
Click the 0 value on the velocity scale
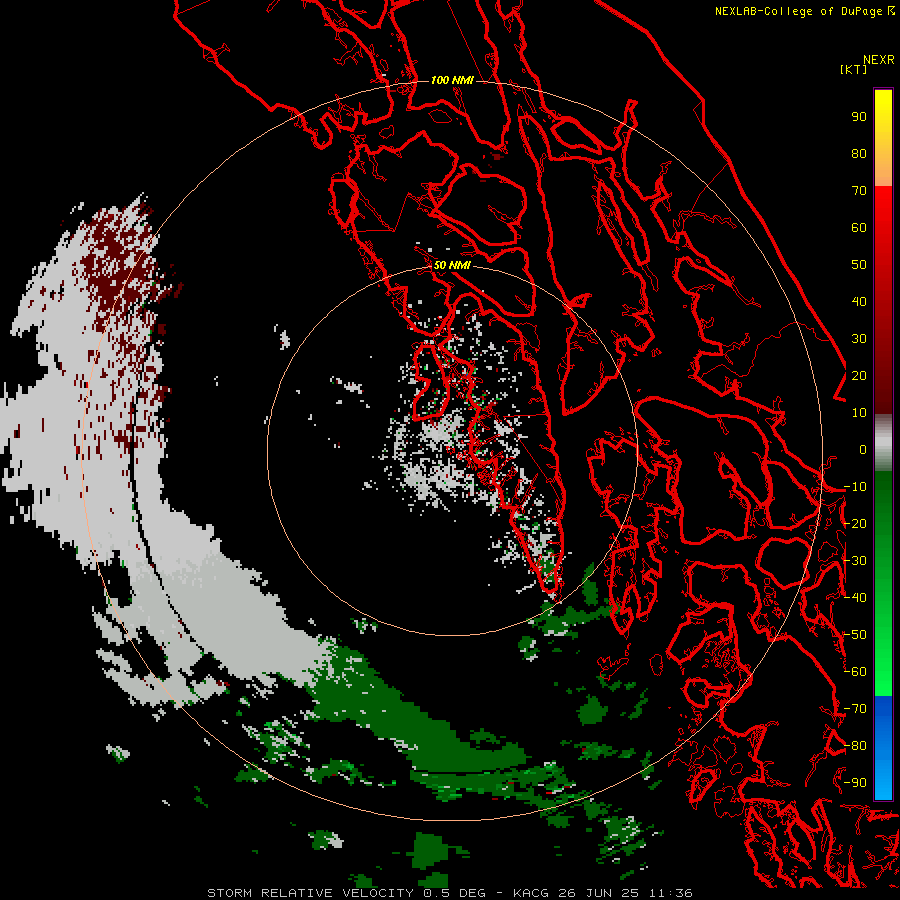point(863,450)
